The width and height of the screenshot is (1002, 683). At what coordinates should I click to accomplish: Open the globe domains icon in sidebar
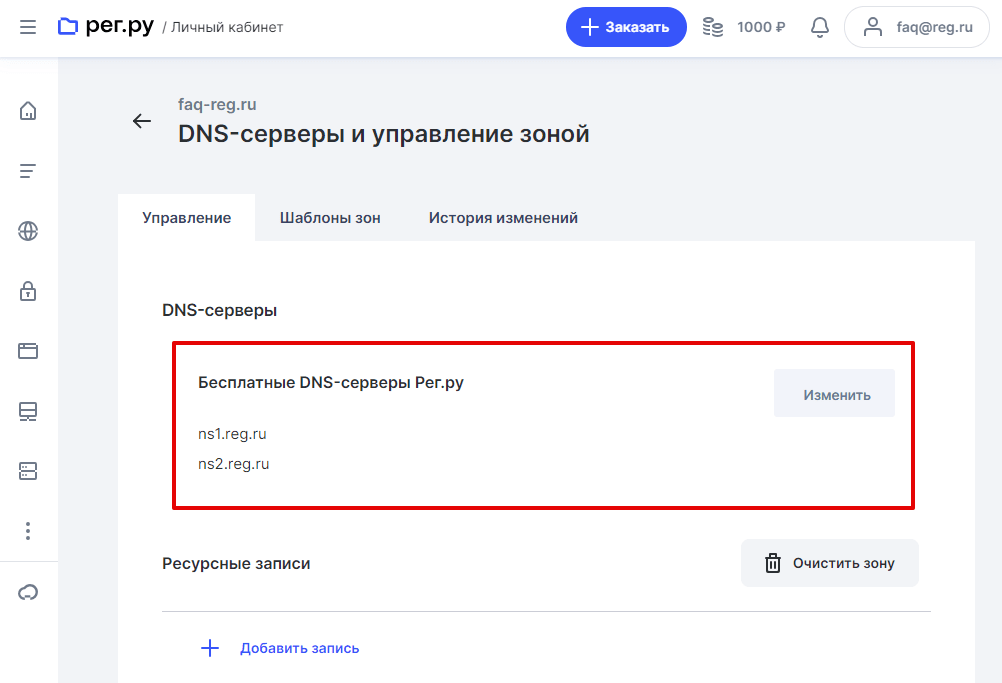[x=28, y=231]
